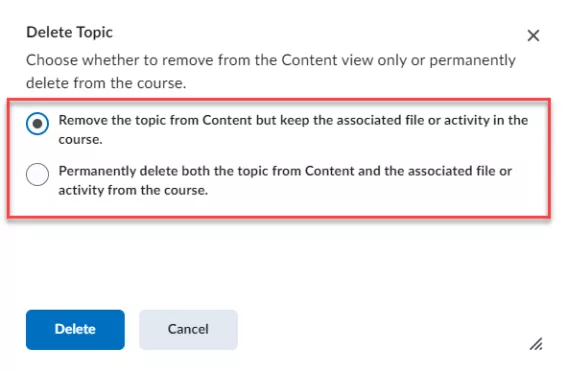The image size is (568, 372).
Task: Select the Remove topic from Content radio button
Action: tap(37, 124)
